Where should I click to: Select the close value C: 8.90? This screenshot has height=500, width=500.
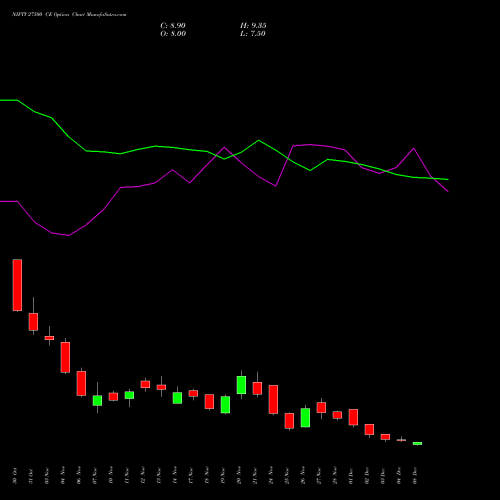coord(173,26)
